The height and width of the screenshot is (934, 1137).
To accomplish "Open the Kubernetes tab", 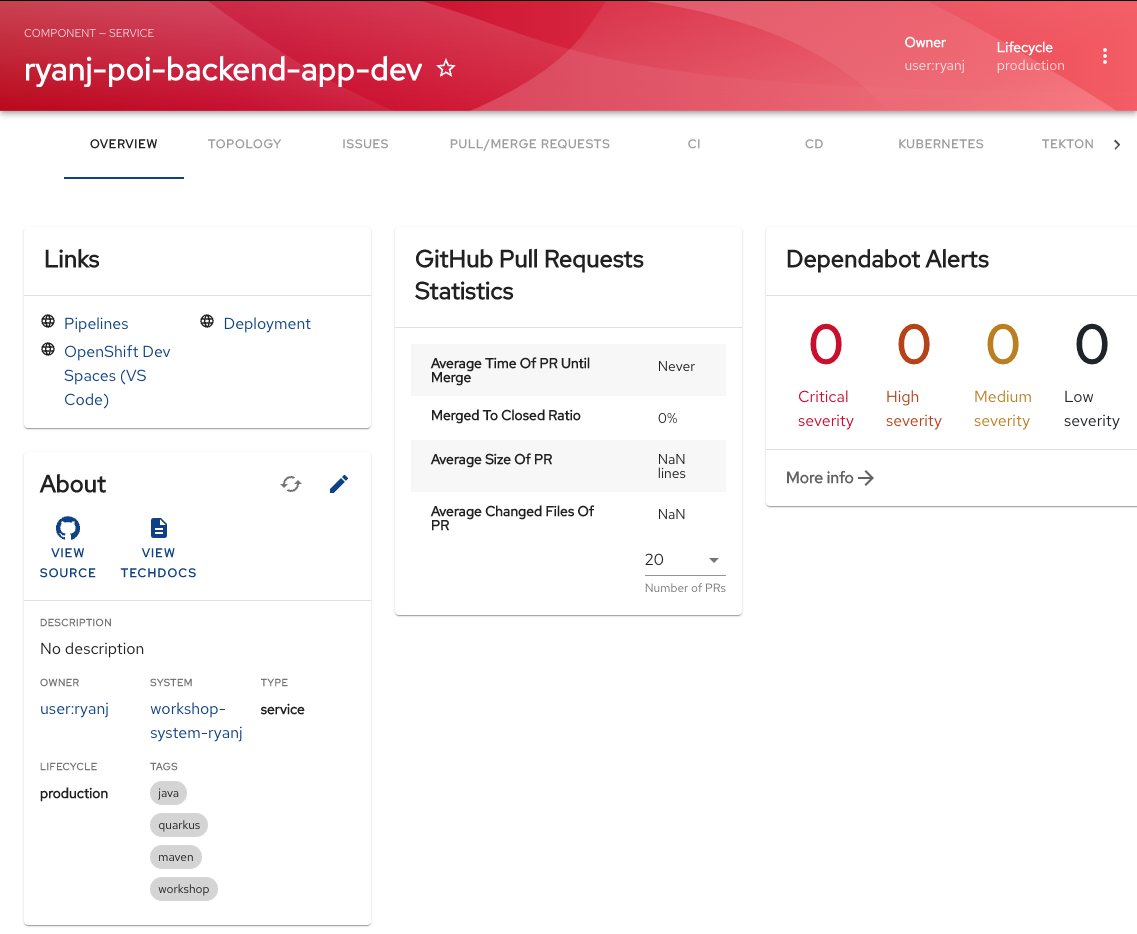I will [940, 144].
